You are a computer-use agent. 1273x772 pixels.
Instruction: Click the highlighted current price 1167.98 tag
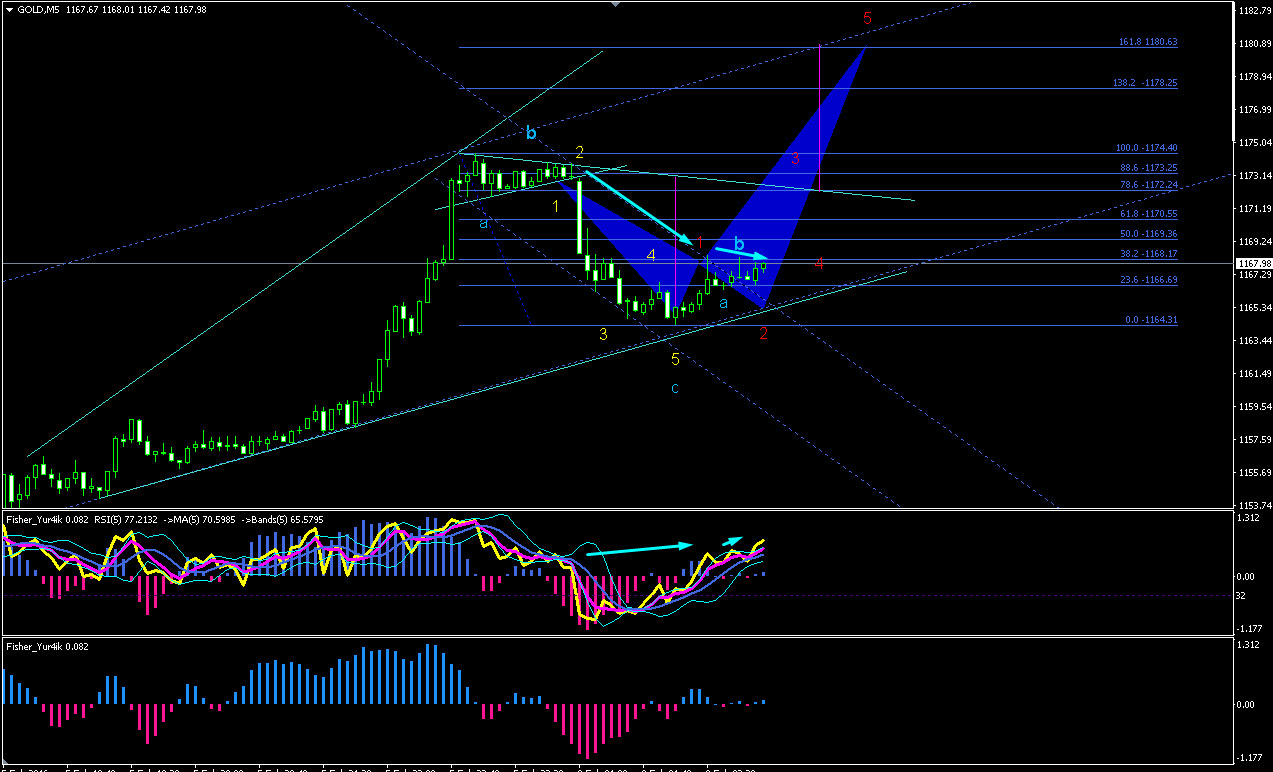coord(1254,264)
